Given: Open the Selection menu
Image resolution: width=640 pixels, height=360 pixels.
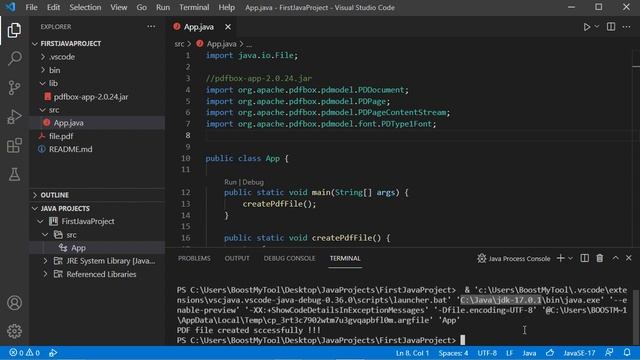Looking at the screenshot, I should pyautogui.click(x=85, y=7).
